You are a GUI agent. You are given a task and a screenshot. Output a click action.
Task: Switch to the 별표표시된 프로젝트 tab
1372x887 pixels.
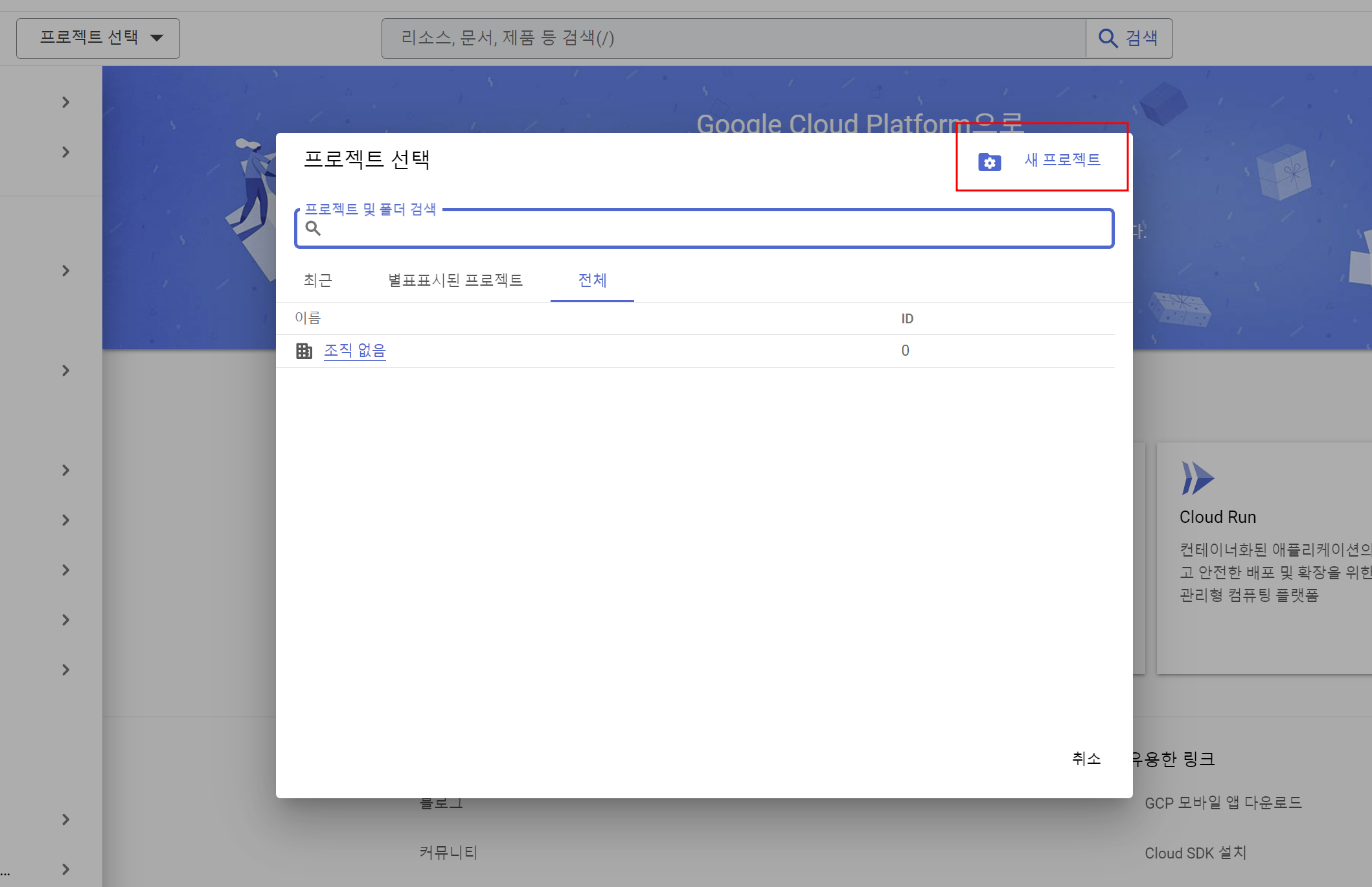(x=455, y=280)
